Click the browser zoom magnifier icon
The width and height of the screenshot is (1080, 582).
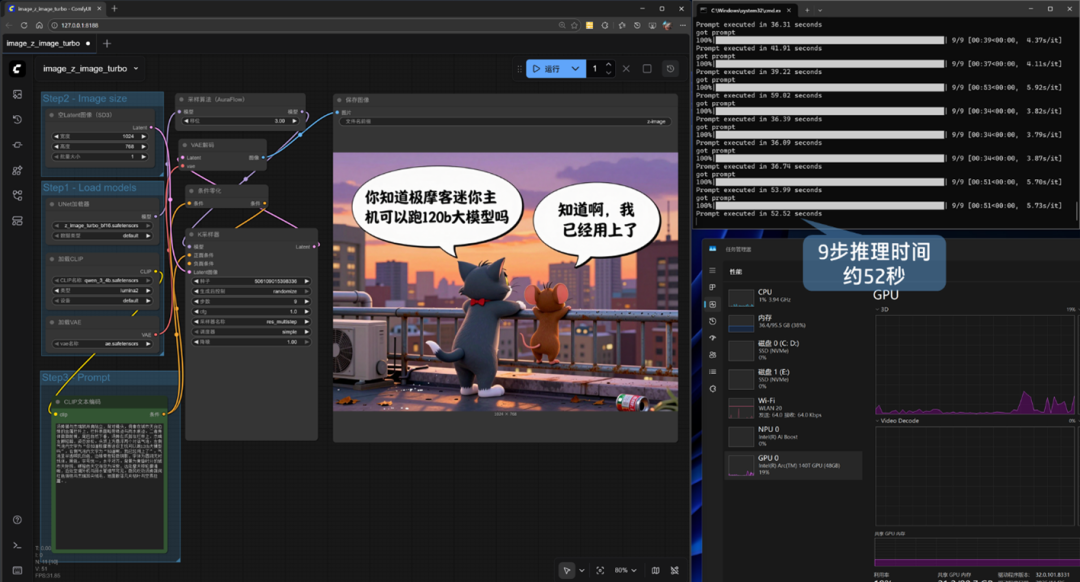(562, 25)
